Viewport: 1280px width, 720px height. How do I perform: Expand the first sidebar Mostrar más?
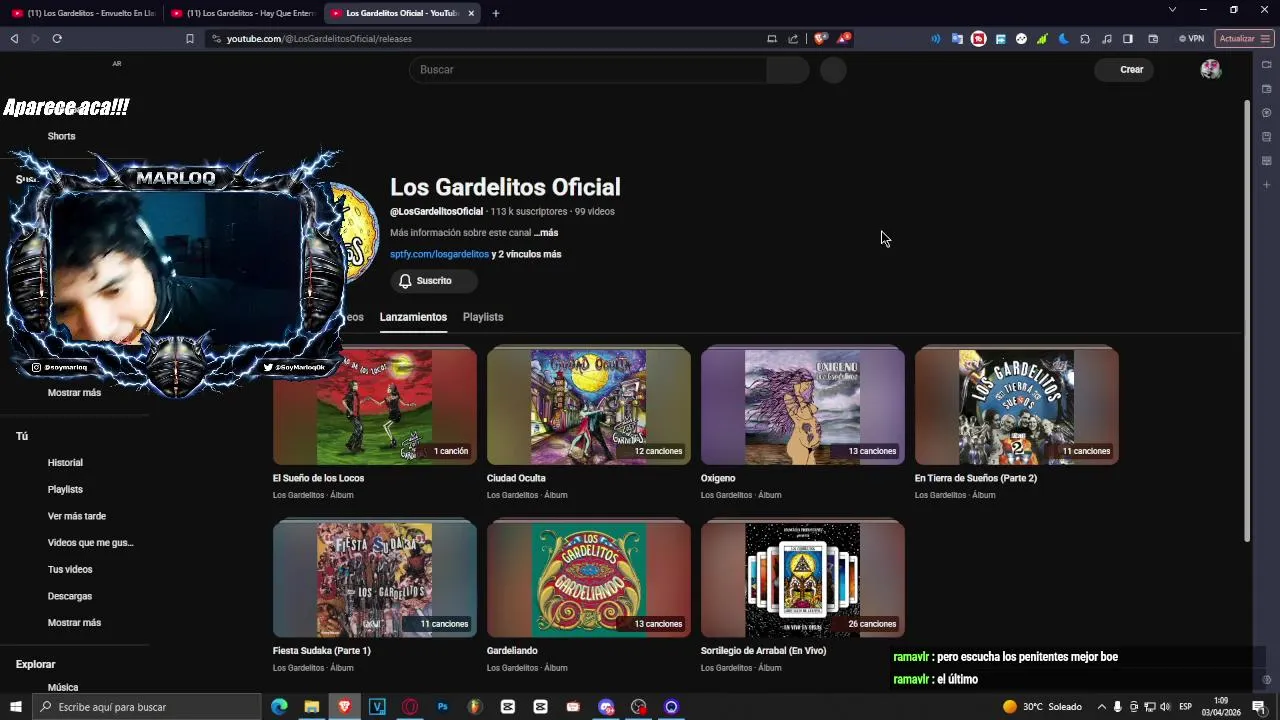[x=74, y=393]
